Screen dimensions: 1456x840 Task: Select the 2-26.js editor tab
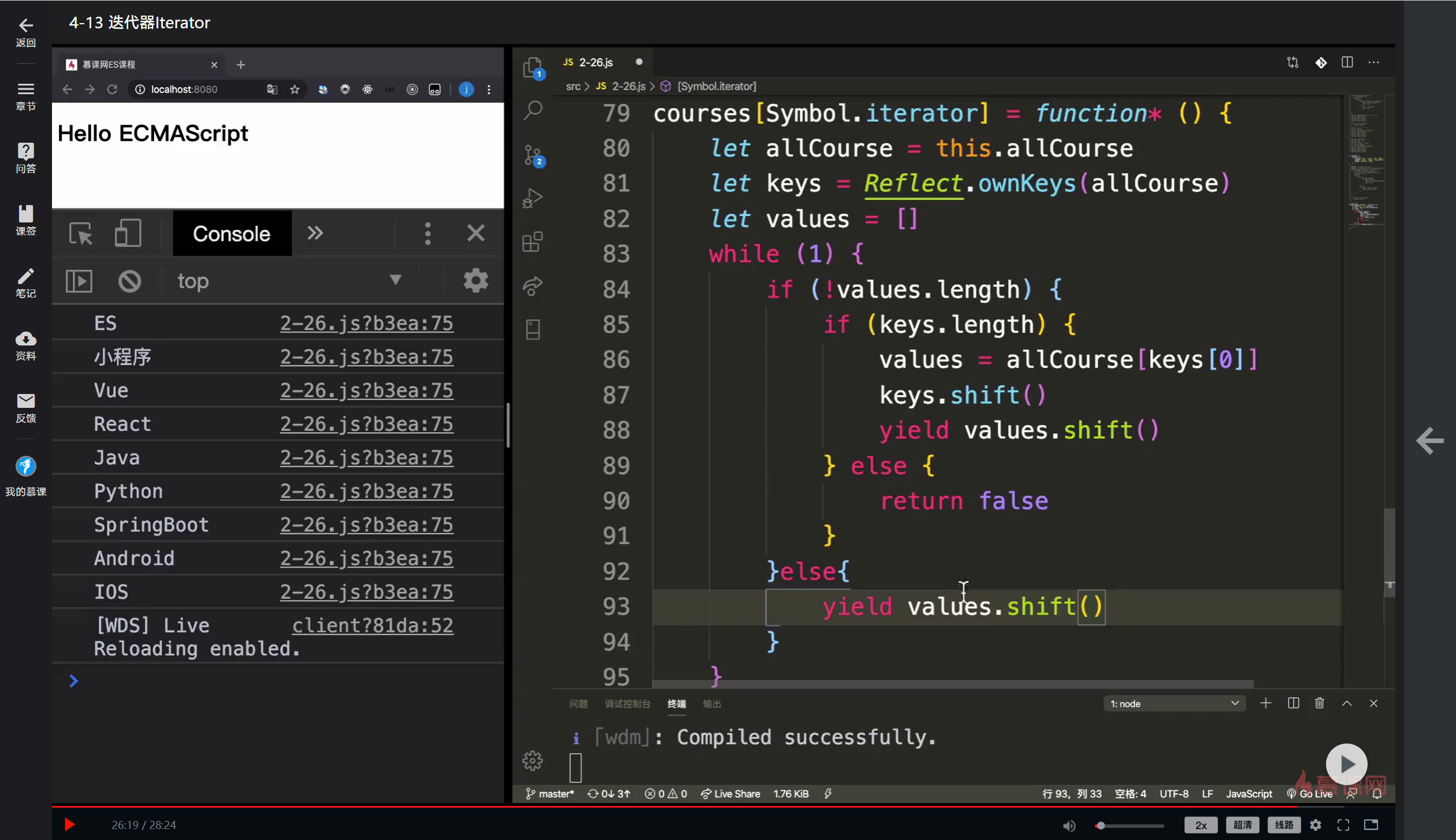pyautogui.click(x=595, y=62)
